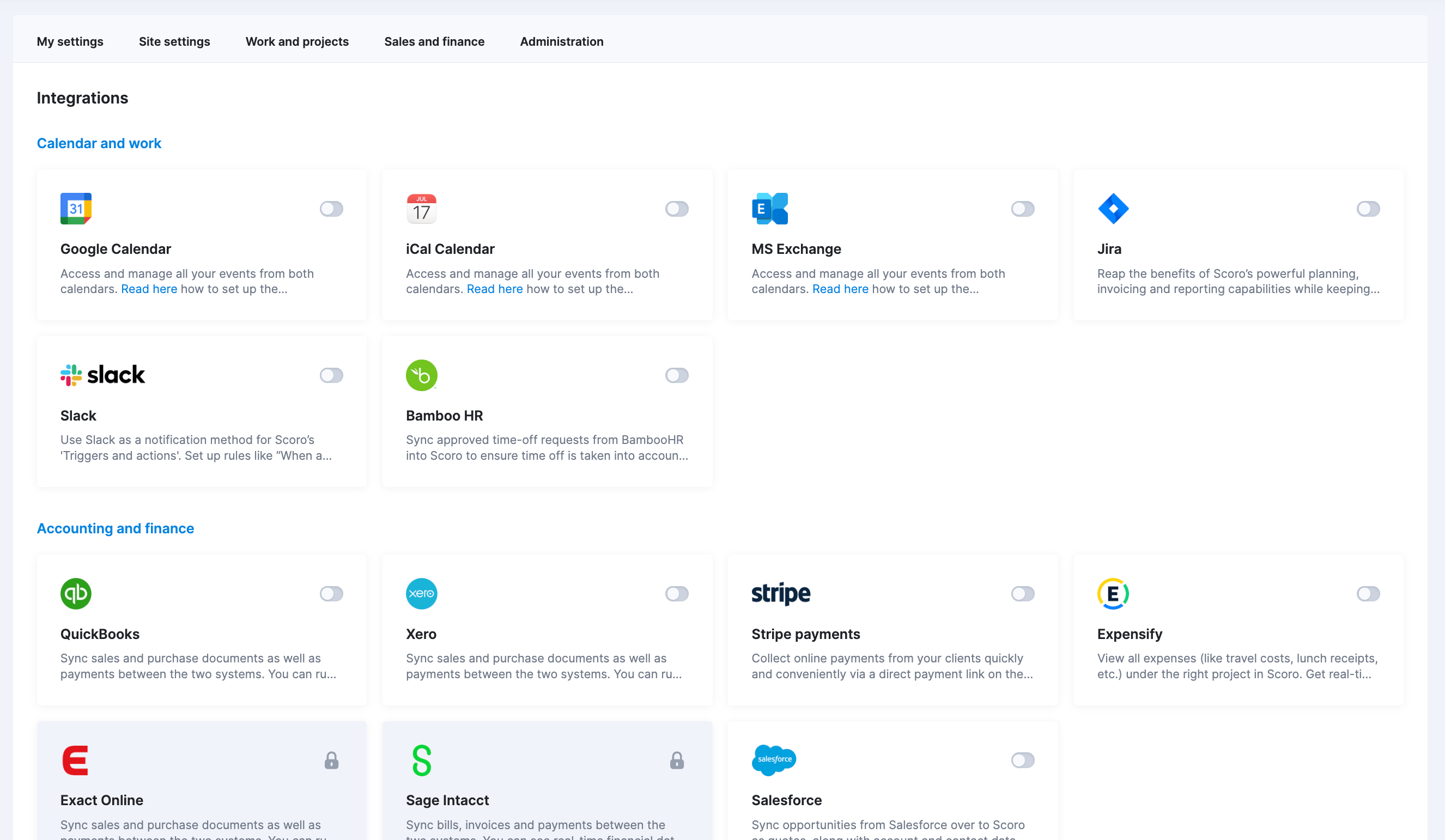The width and height of the screenshot is (1445, 840).
Task: Open the Administration menu
Action: coord(561,41)
